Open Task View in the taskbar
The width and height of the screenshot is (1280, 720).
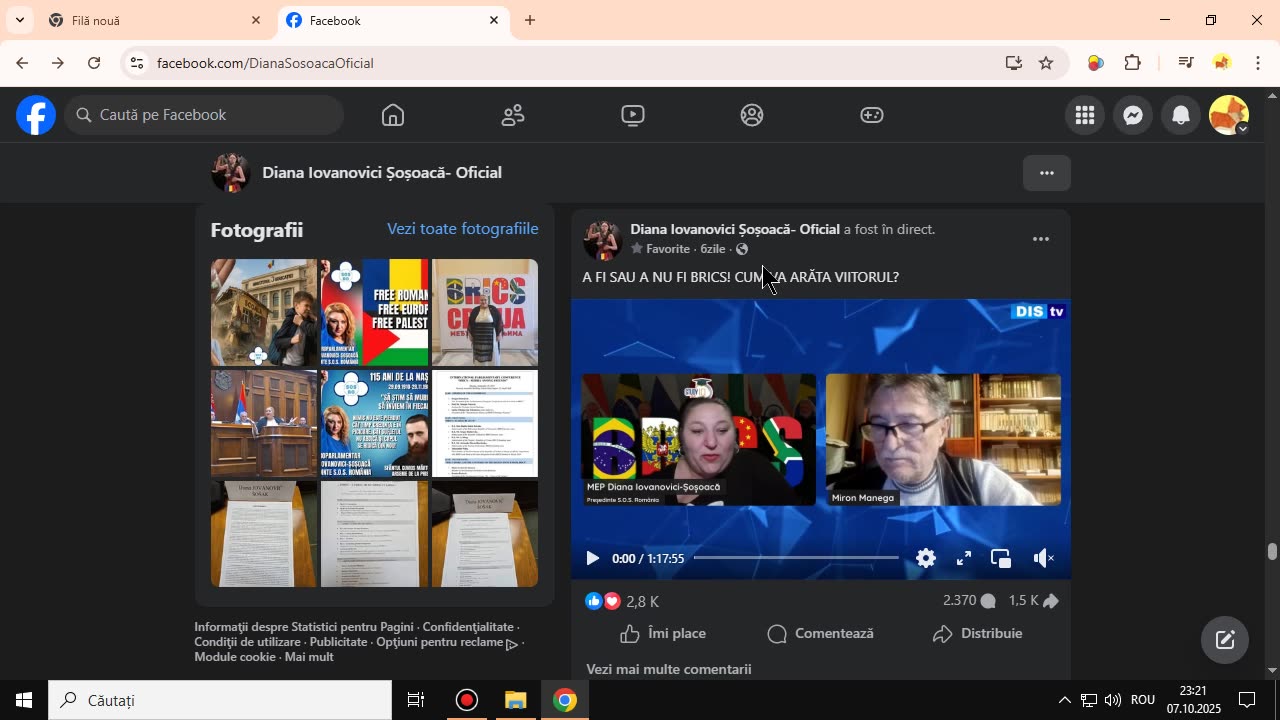416,700
